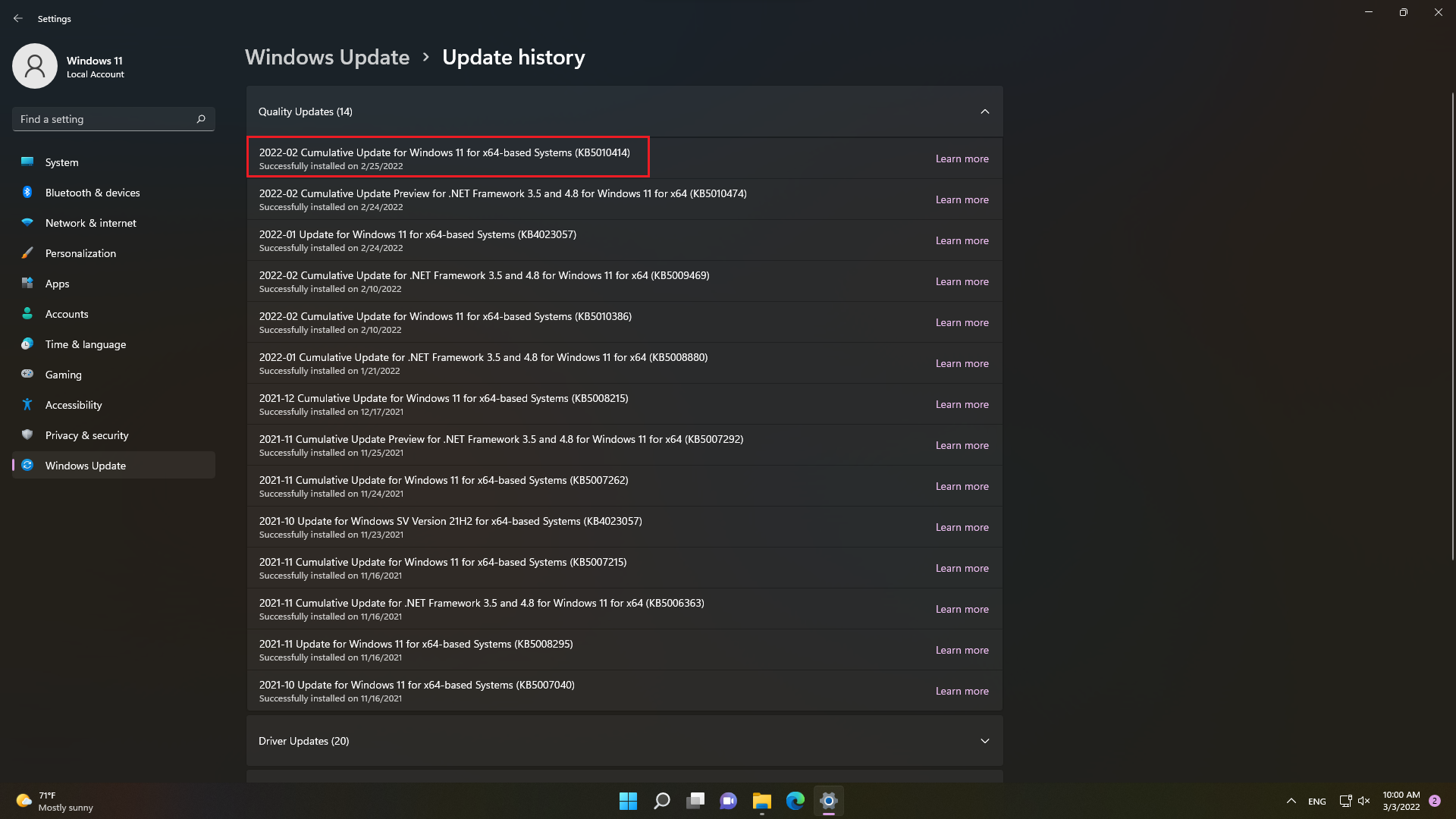The width and height of the screenshot is (1456, 819).
Task: Open Task View on taskbar
Action: pyautogui.click(x=695, y=801)
